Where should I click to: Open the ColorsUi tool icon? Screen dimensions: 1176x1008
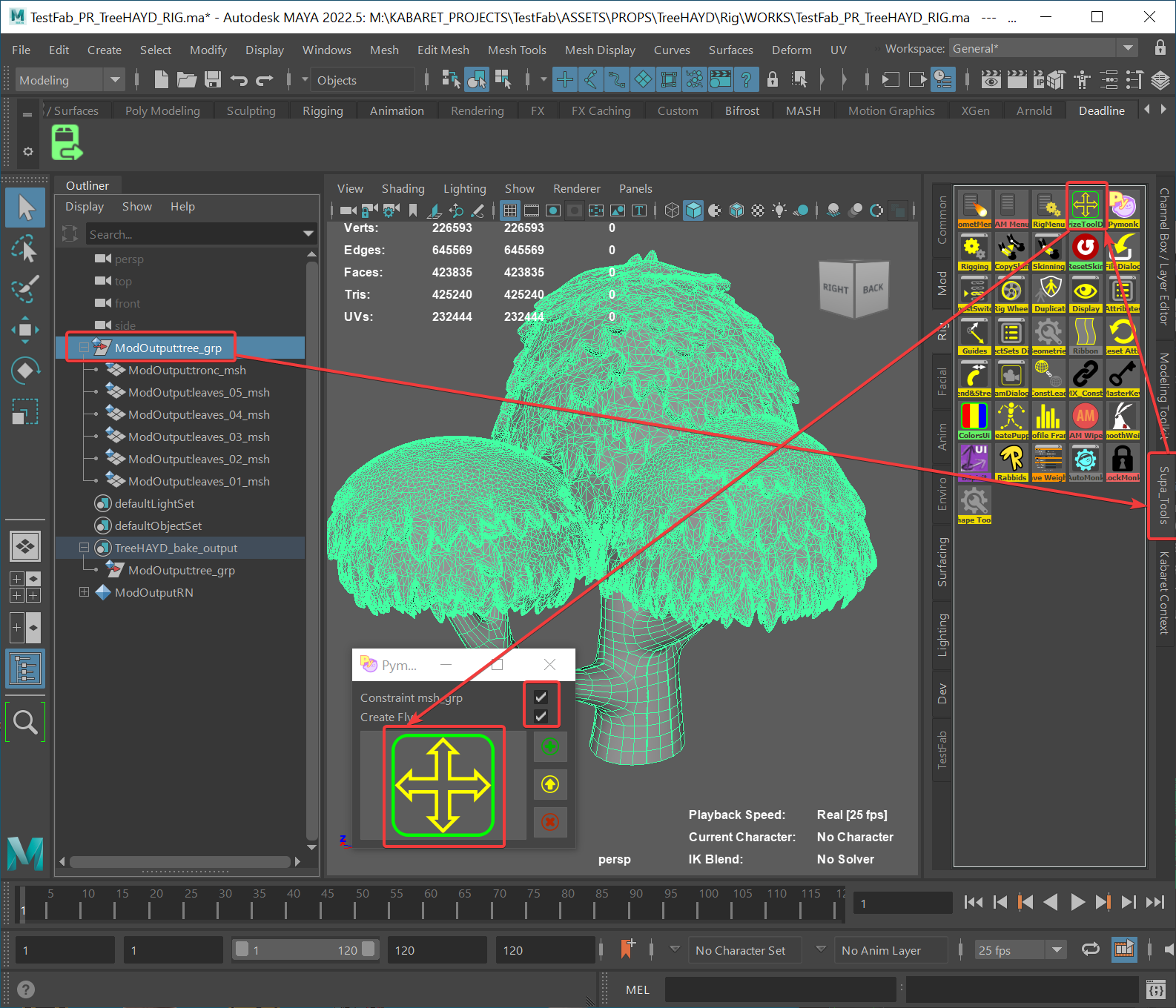[x=974, y=420]
